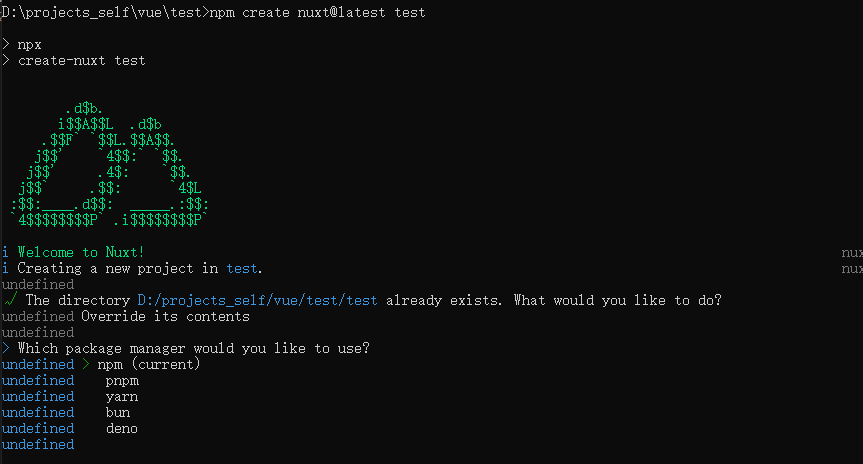Click the D:\projects_self\vue\test prompt path
This screenshot has height=464, width=863.
click(x=102, y=12)
